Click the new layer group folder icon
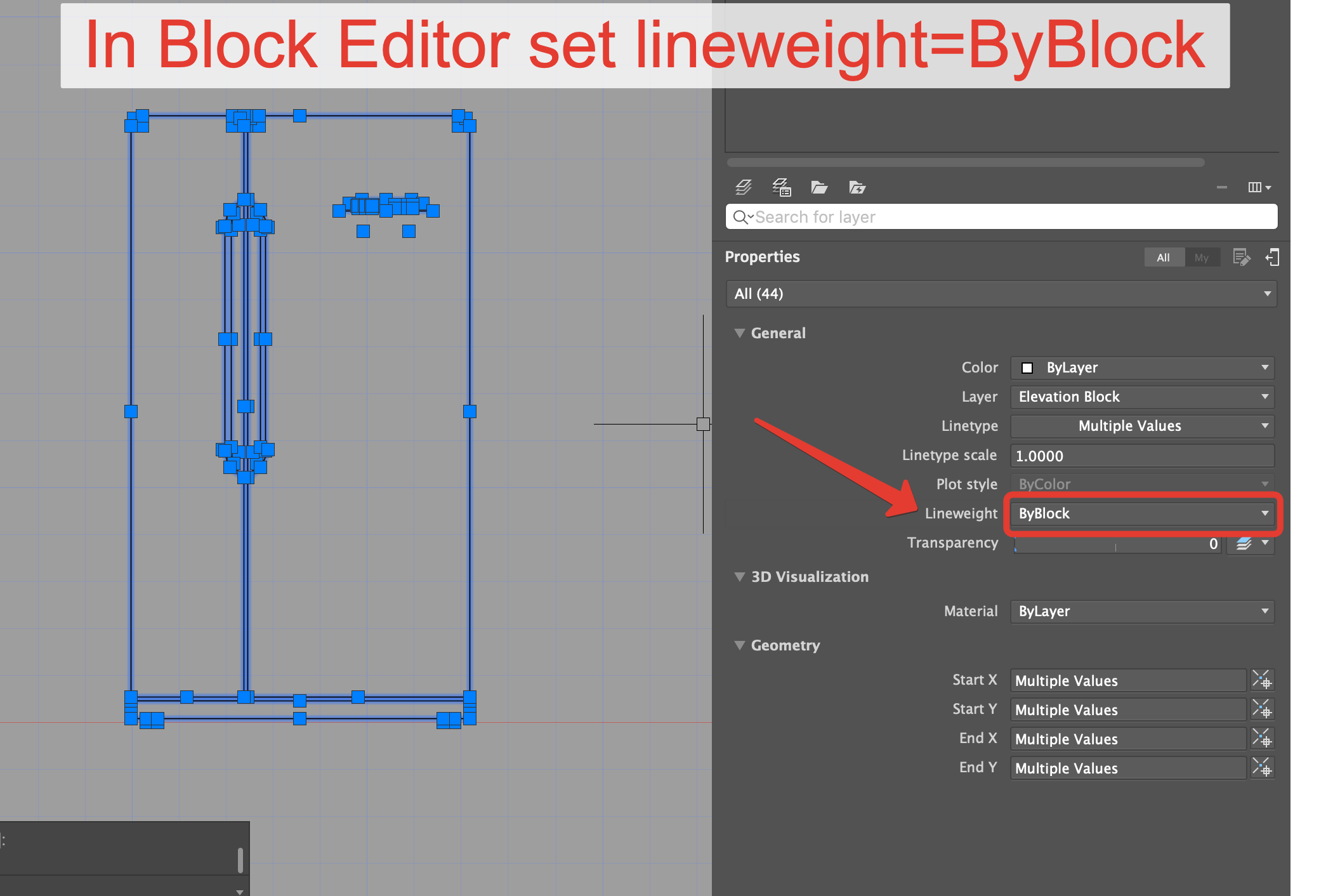 [x=819, y=187]
